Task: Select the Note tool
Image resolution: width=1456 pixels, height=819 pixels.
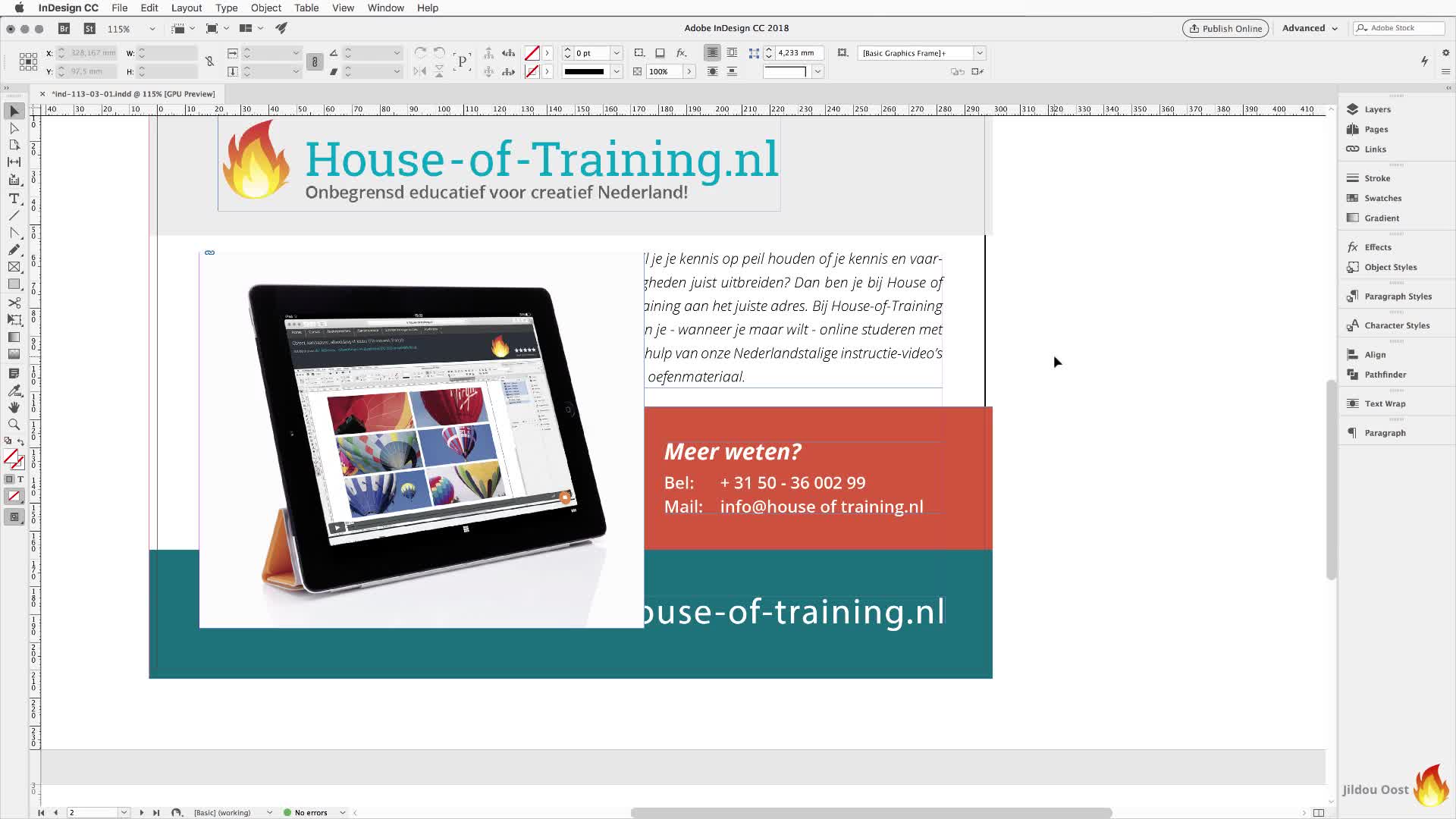Action: pyautogui.click(x=14, y=373)
